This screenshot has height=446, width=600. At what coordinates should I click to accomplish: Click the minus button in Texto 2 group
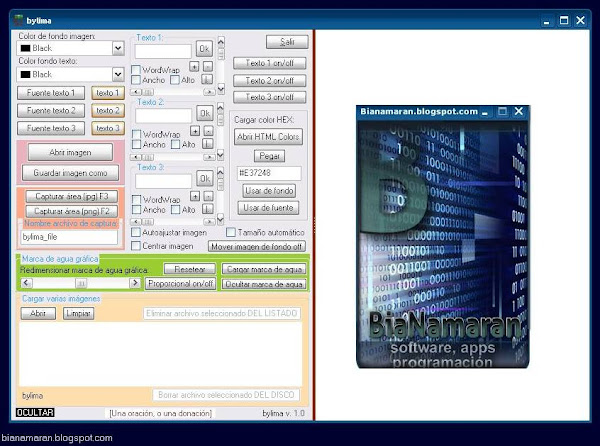point(208,131)
